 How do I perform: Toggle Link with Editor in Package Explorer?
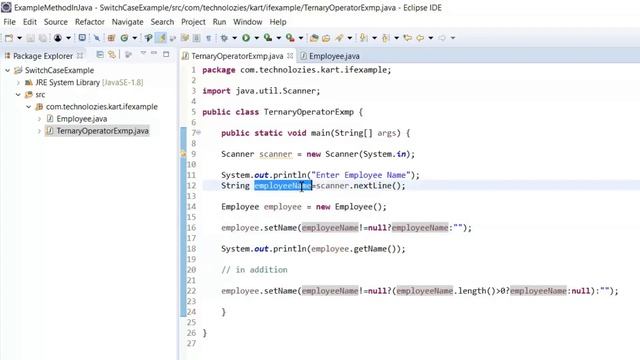coord(111,54)
